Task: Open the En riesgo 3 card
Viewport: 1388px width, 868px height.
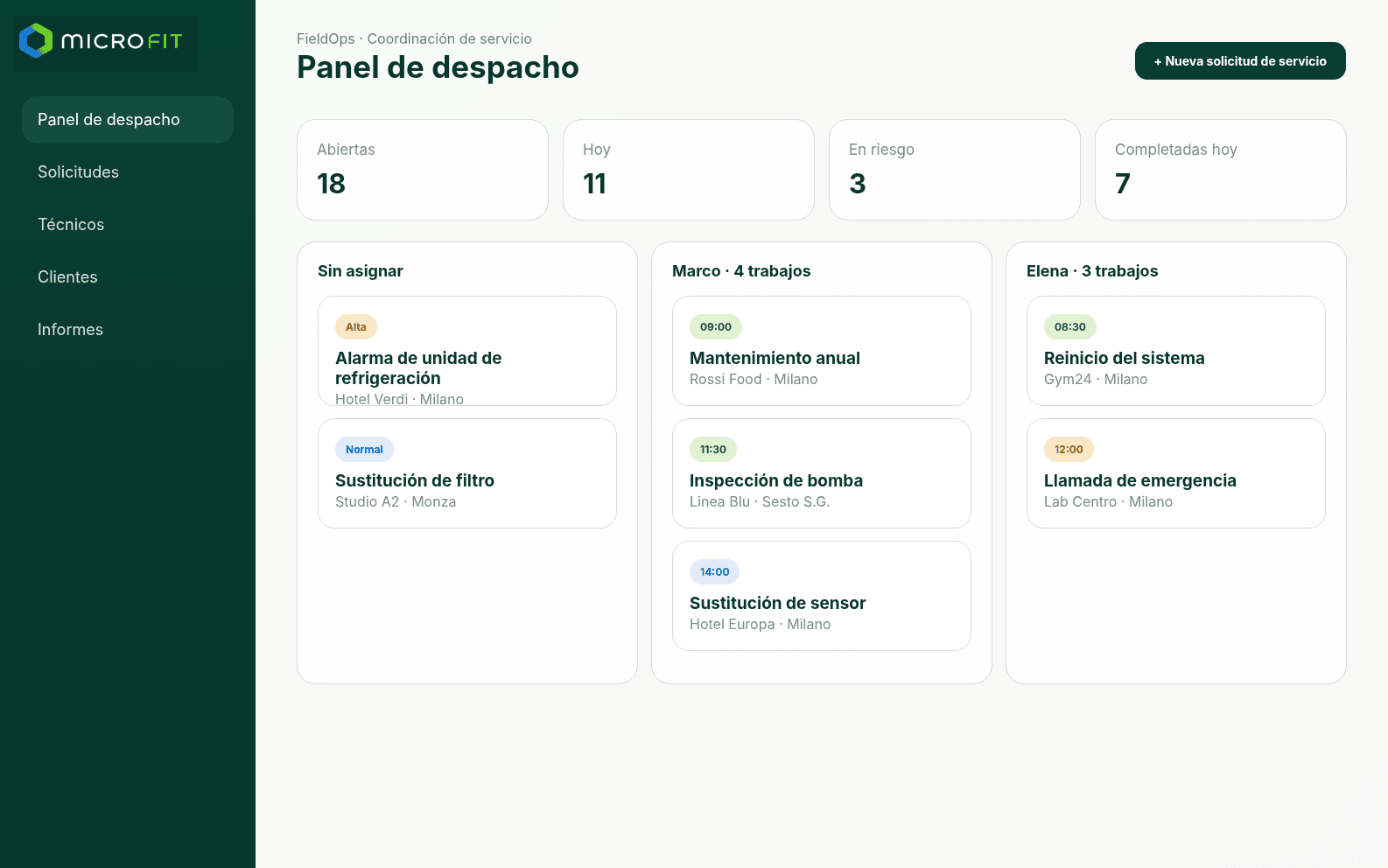Action: 955,170
